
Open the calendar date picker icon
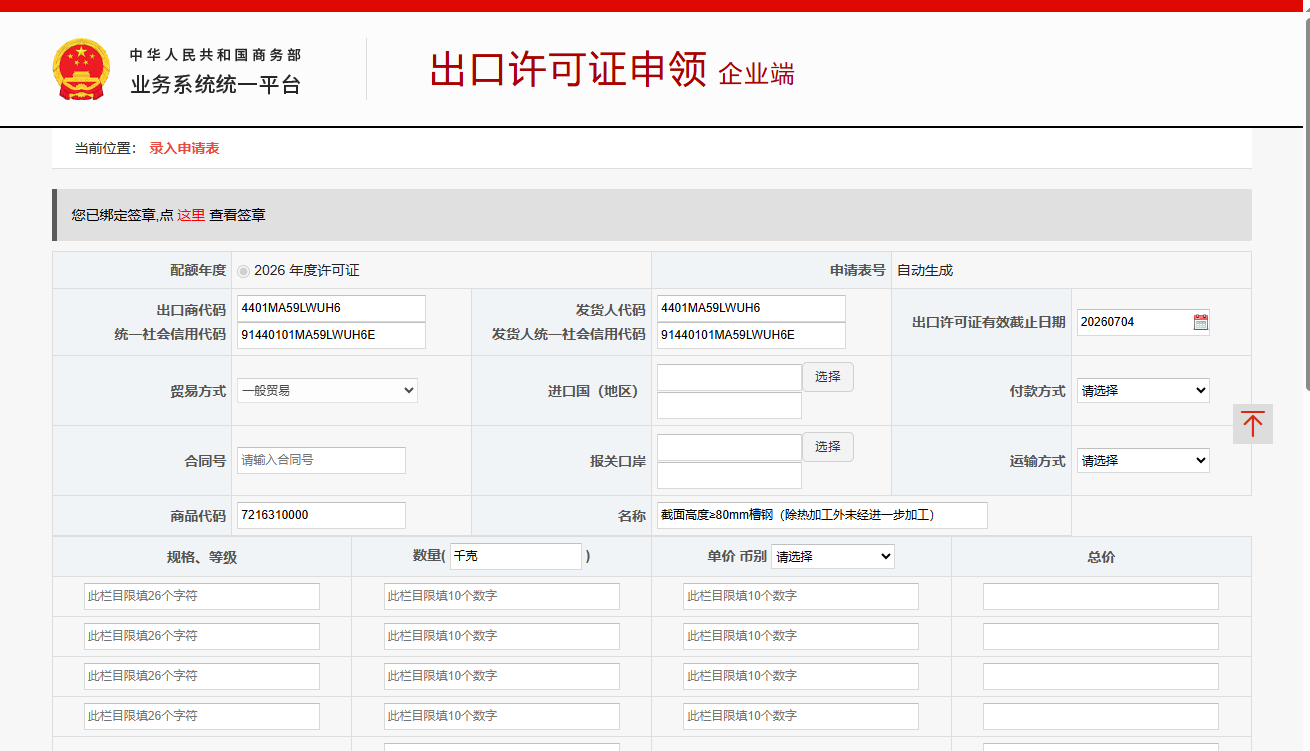(1200, 322)
